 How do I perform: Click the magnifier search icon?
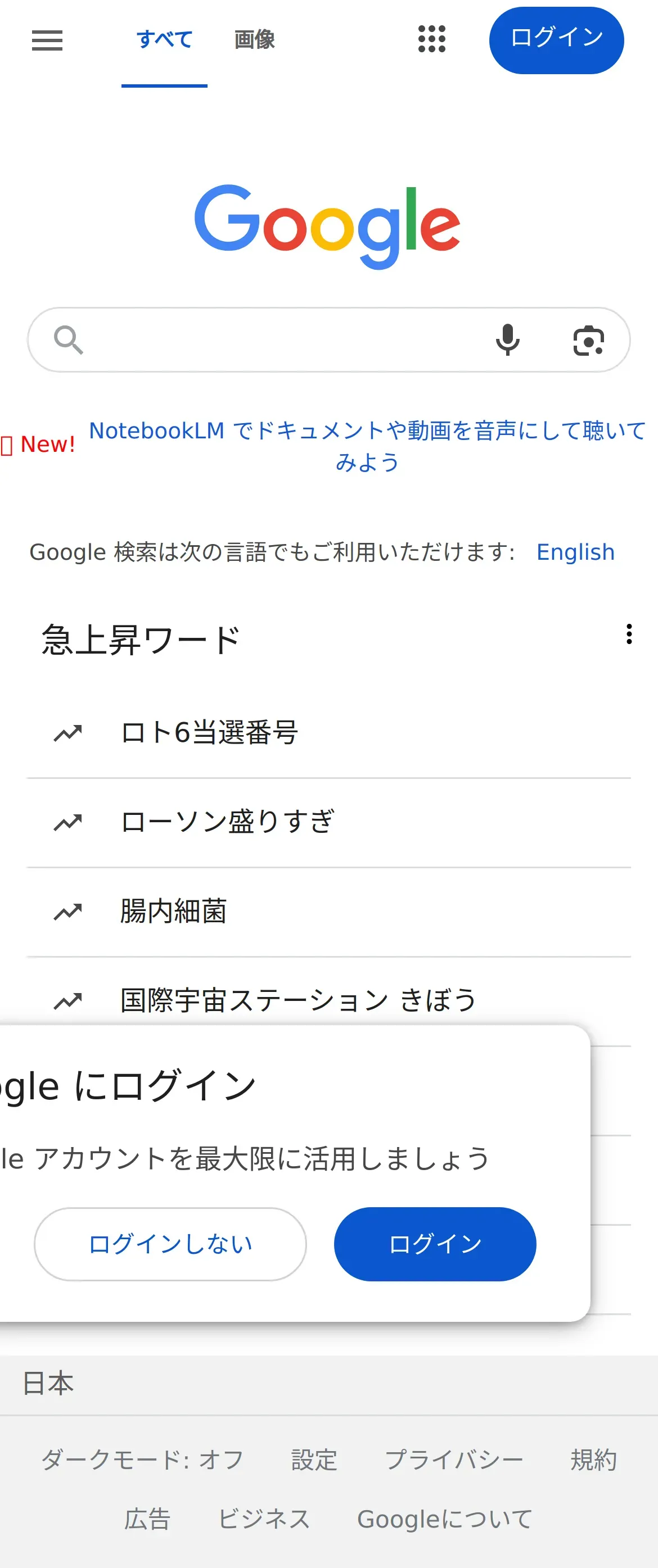tap(68, 339)
